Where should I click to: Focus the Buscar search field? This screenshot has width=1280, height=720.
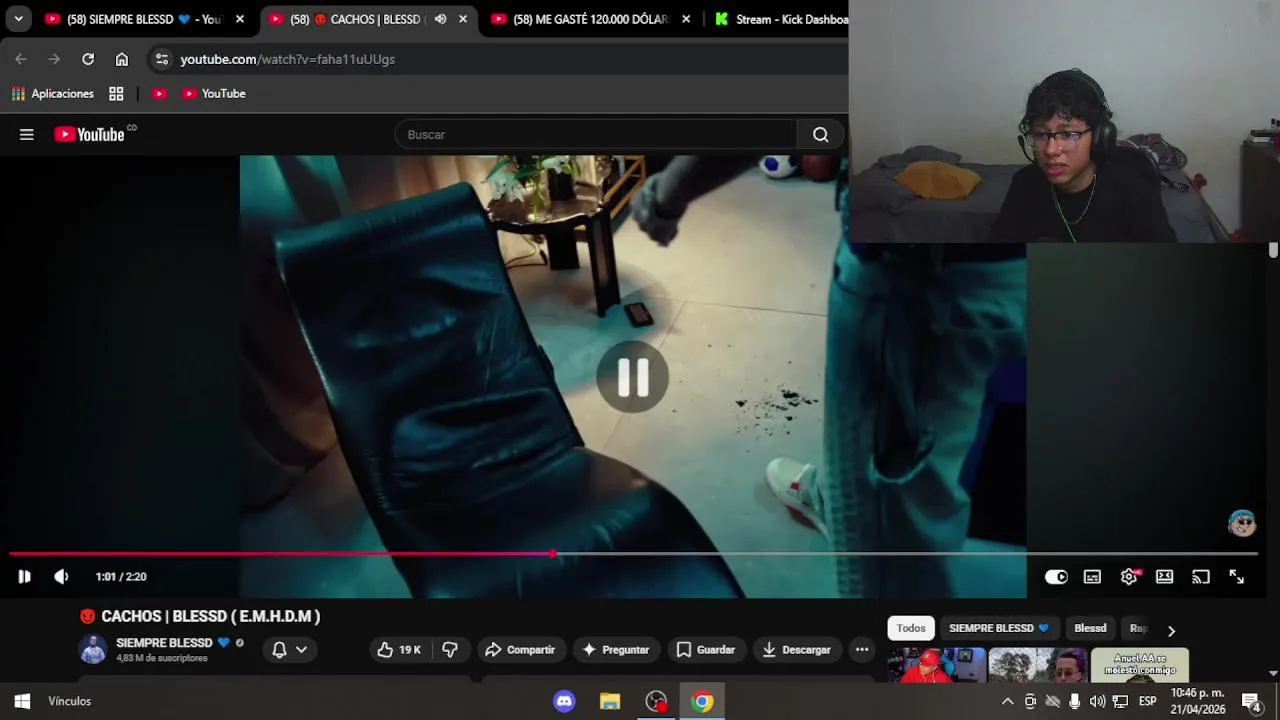pyautogui.click(x=596, y=134)
